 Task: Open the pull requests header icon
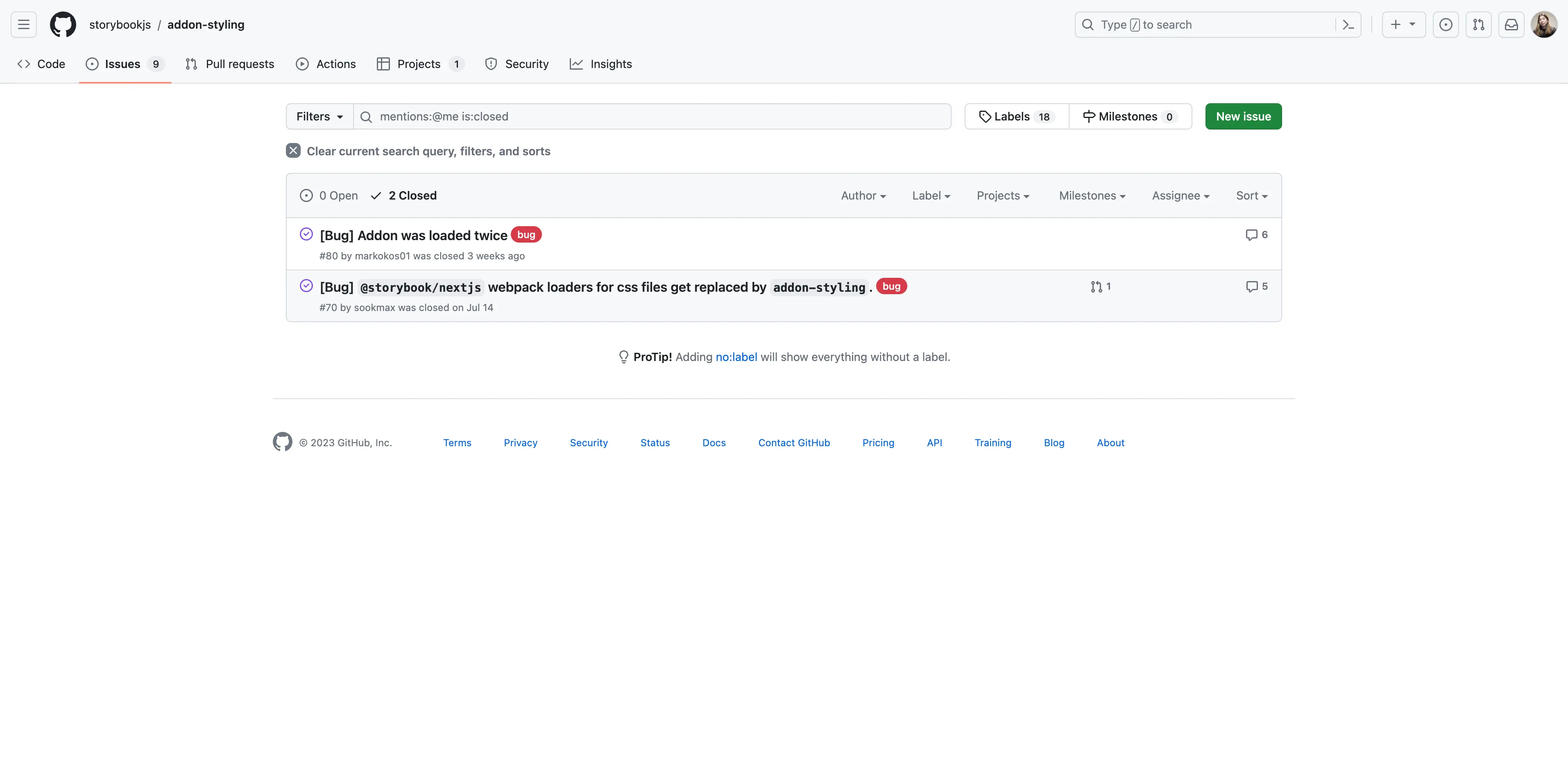pyautogui.click(x=1479, y=24)
